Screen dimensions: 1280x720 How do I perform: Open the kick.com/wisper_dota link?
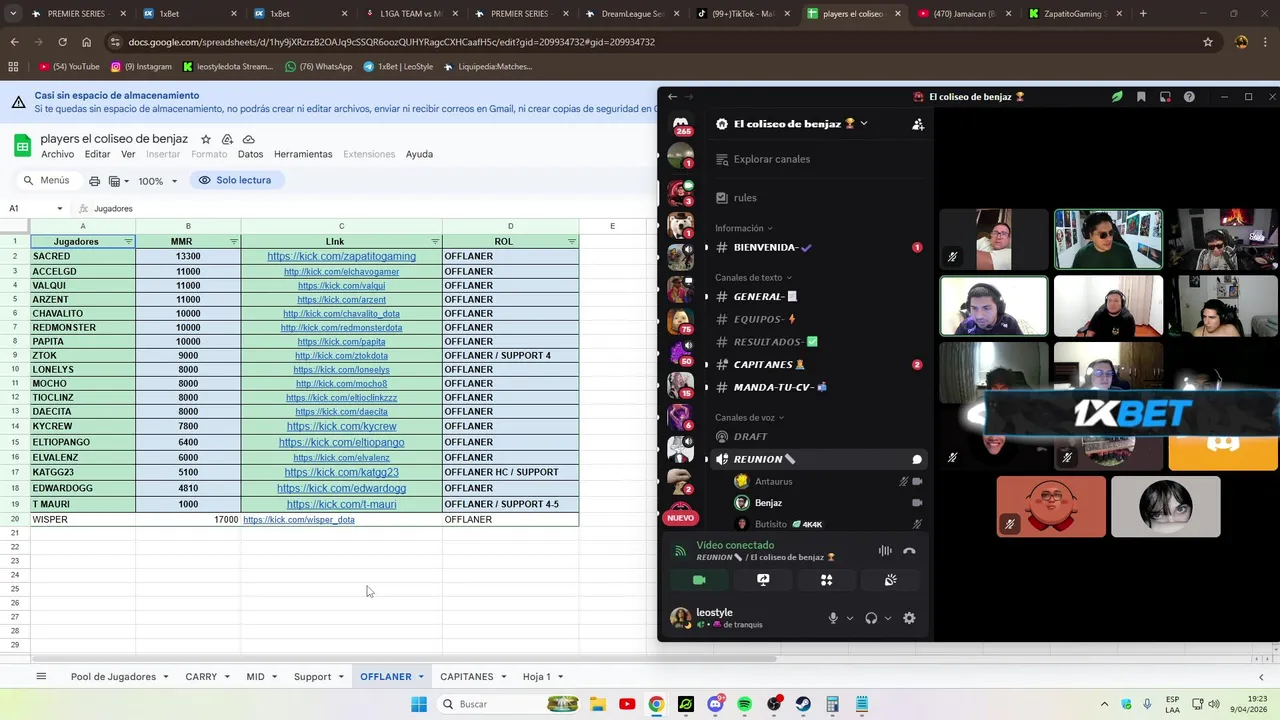pos(299,520)
